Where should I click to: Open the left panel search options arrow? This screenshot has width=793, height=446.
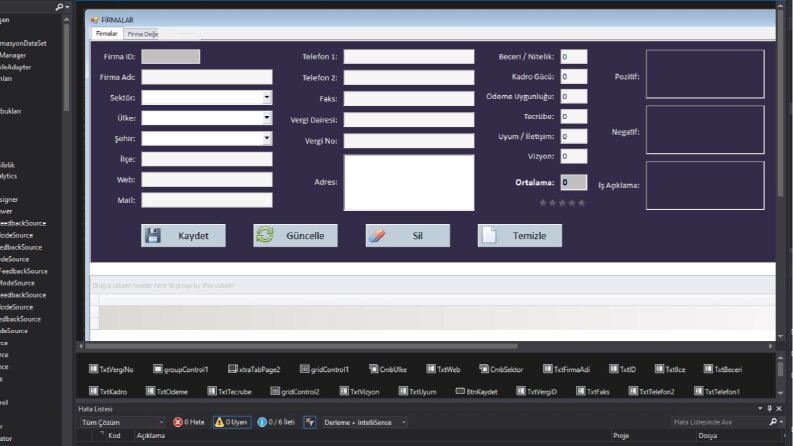click(x=67, y=7)
